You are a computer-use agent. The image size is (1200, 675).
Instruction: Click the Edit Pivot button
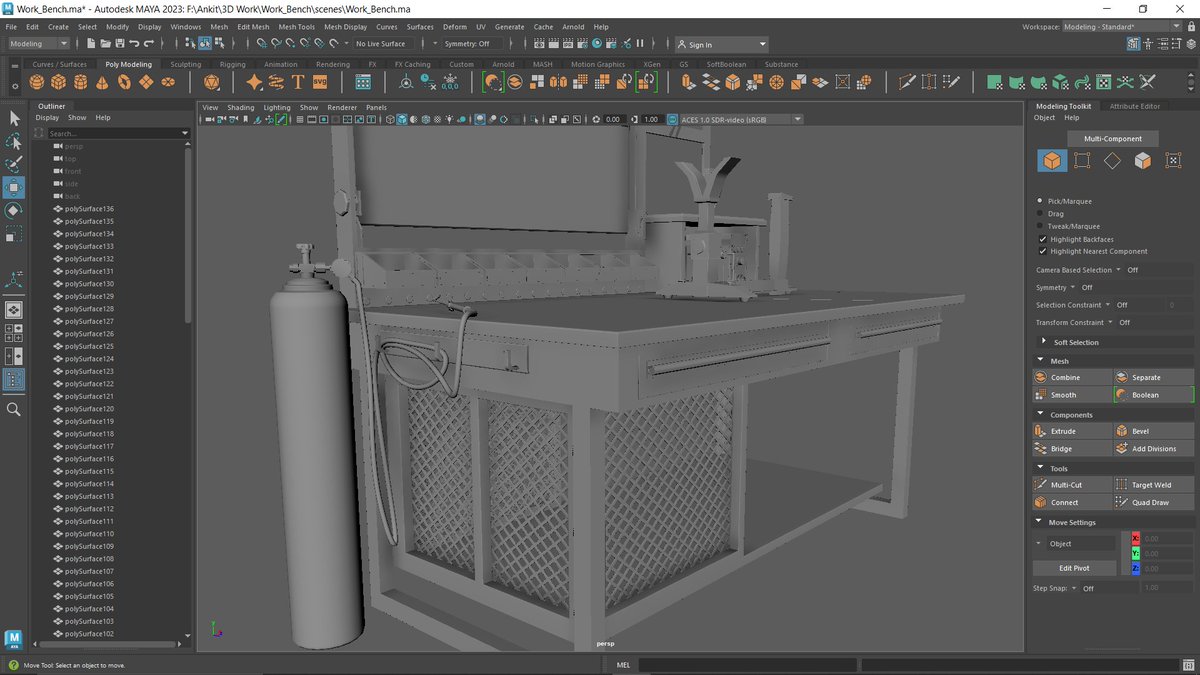point(1074,568)
